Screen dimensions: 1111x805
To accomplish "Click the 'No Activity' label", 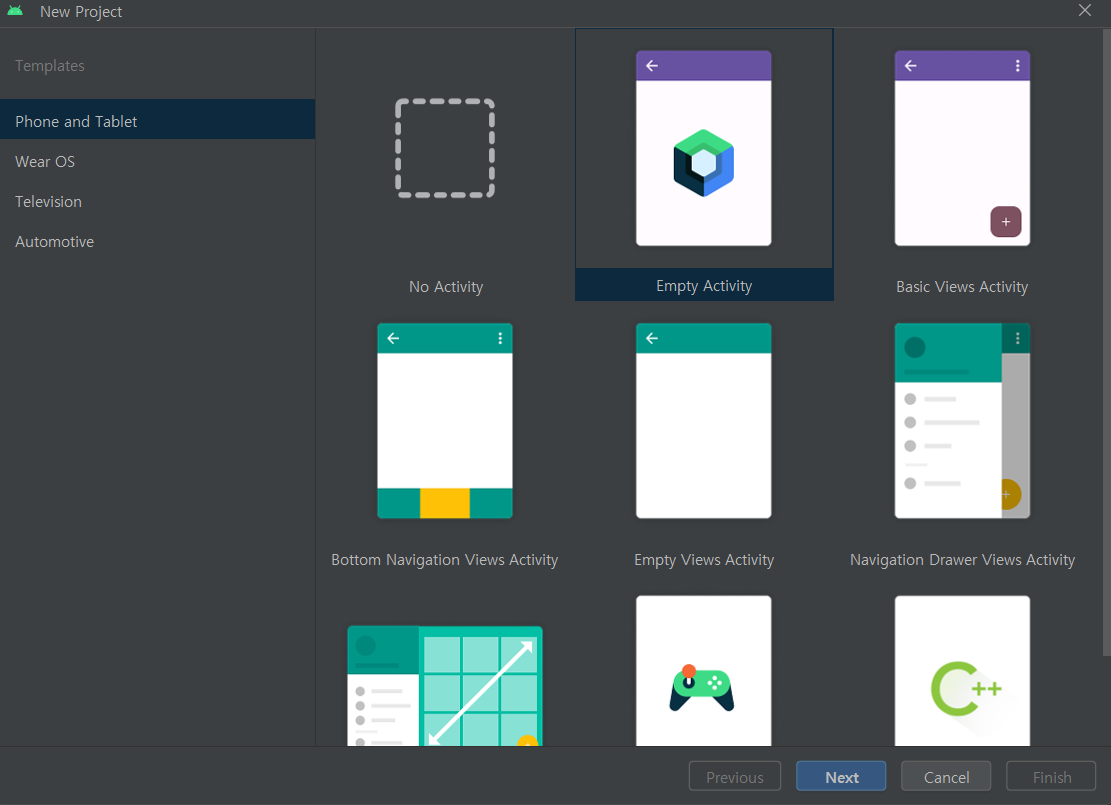I will click(x=446, y=287).
